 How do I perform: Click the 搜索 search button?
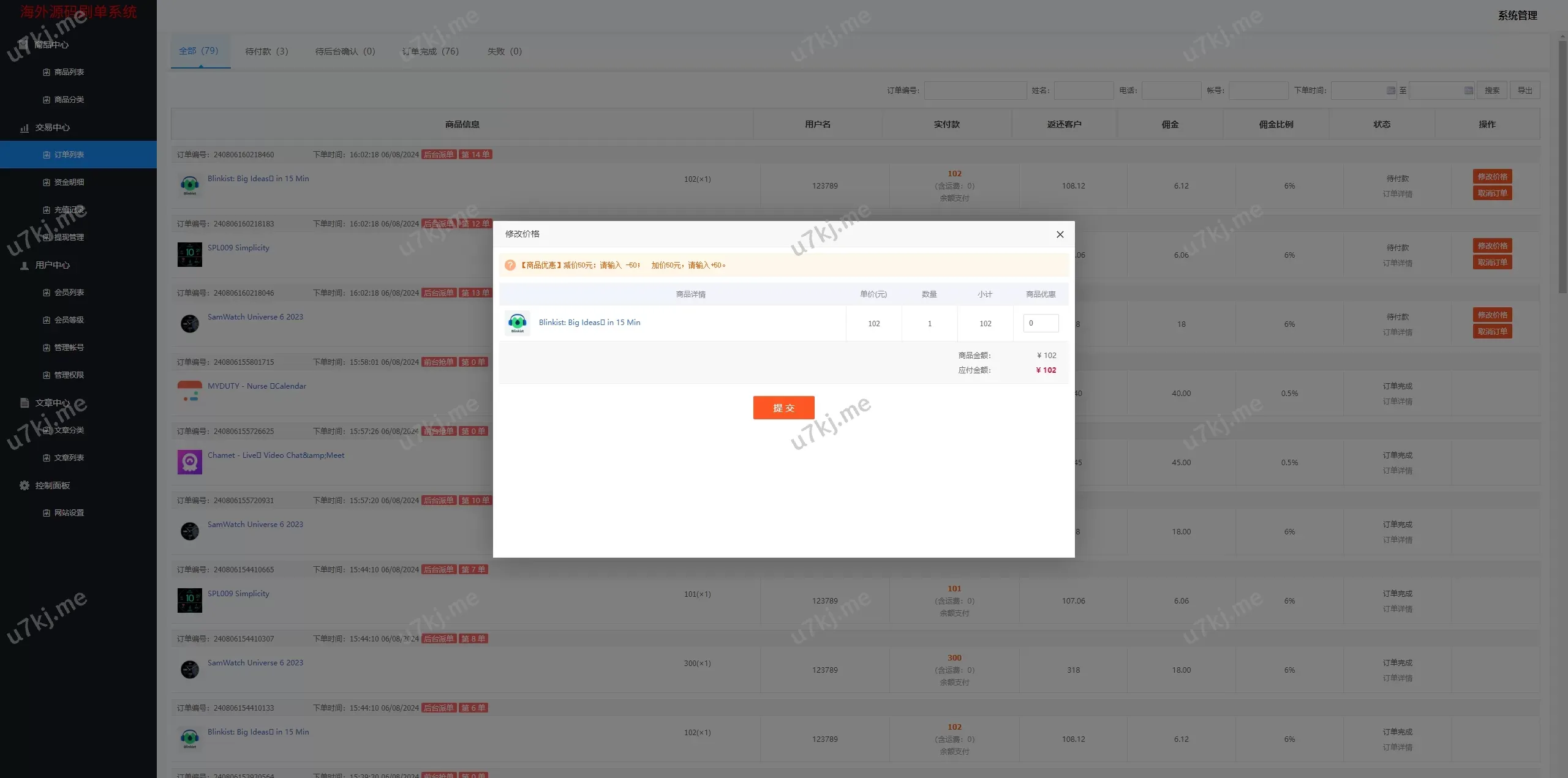click(1491, 91)
